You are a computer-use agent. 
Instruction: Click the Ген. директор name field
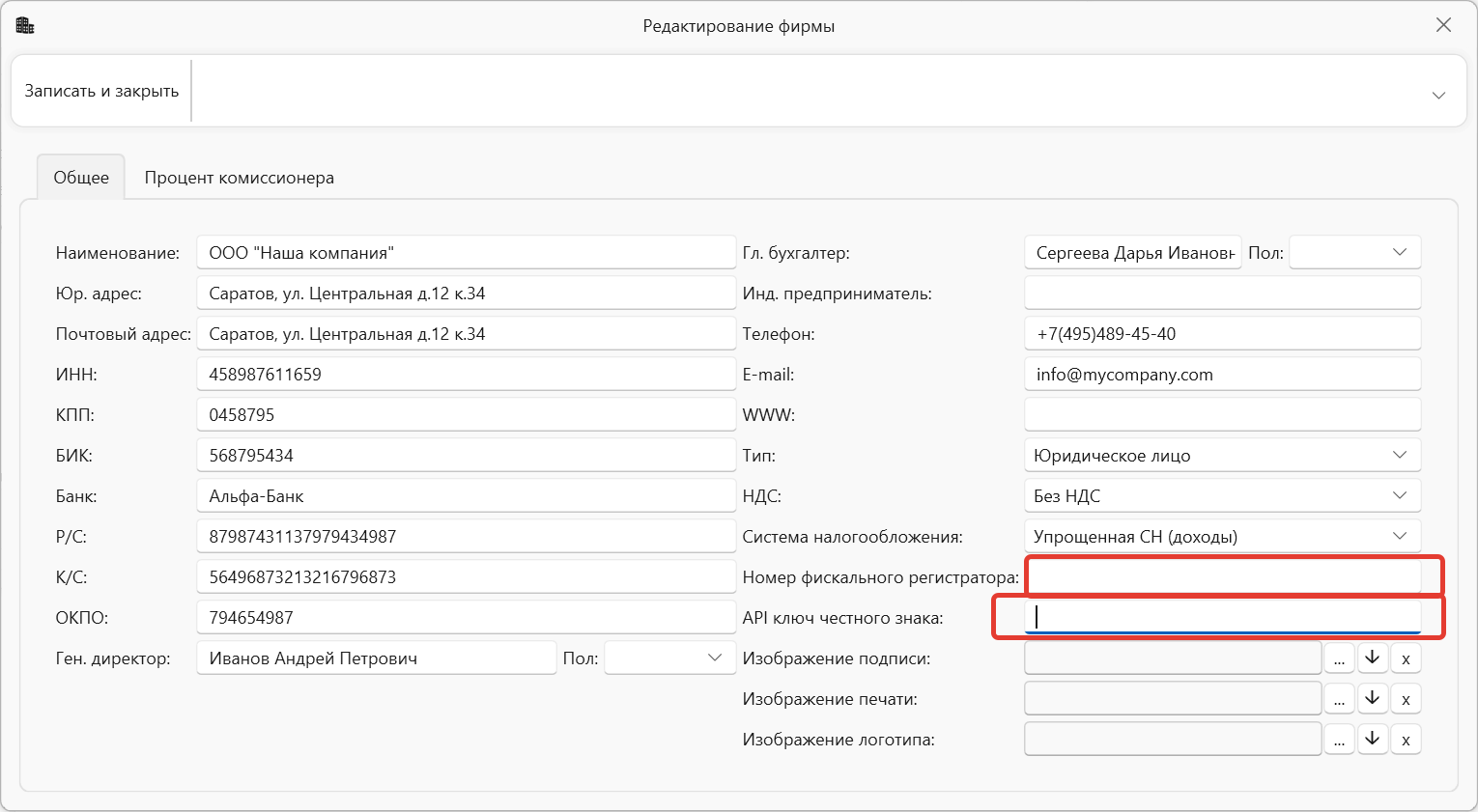click(x=377, y=658)
